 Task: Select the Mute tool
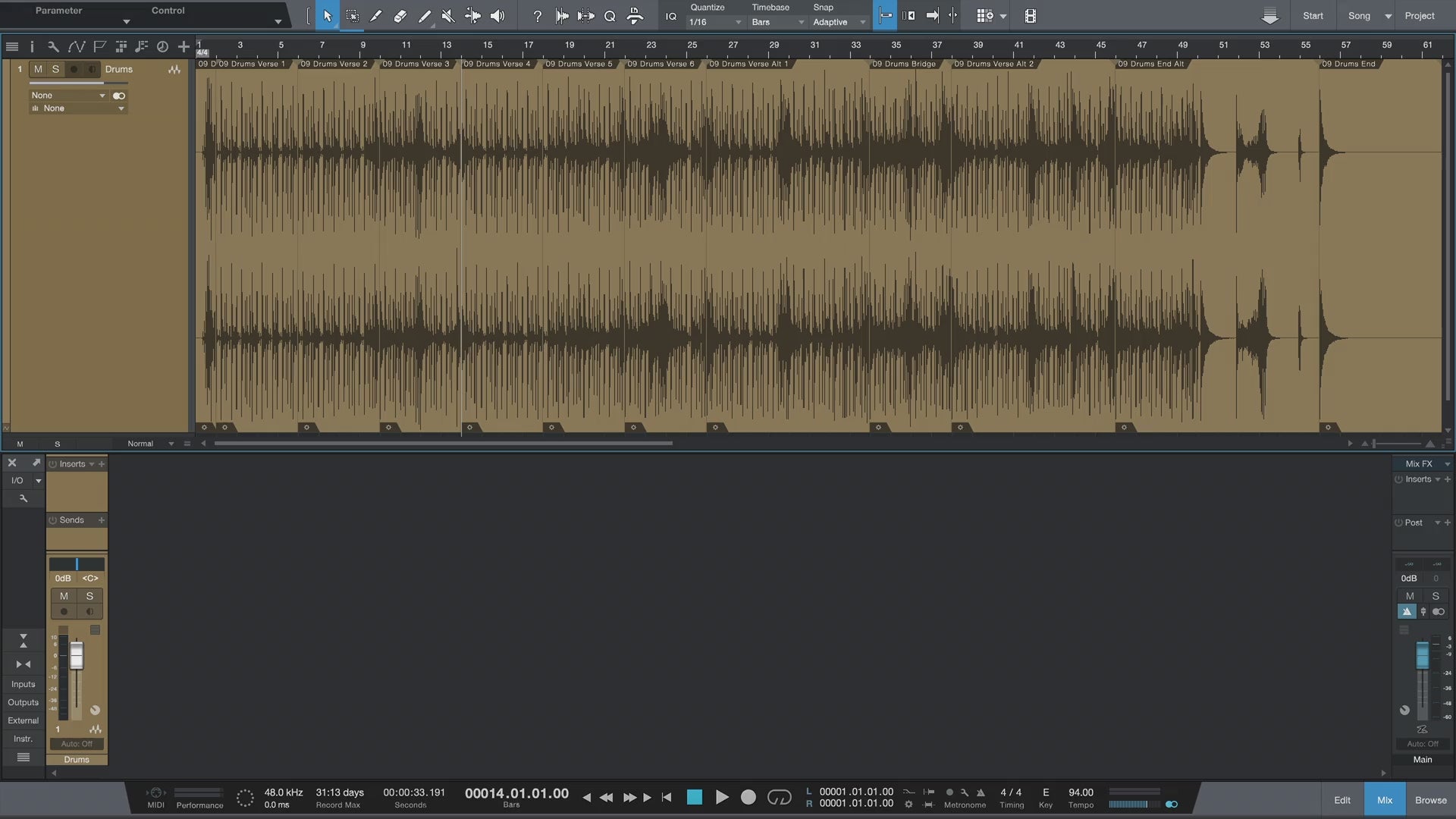[448, 16]
